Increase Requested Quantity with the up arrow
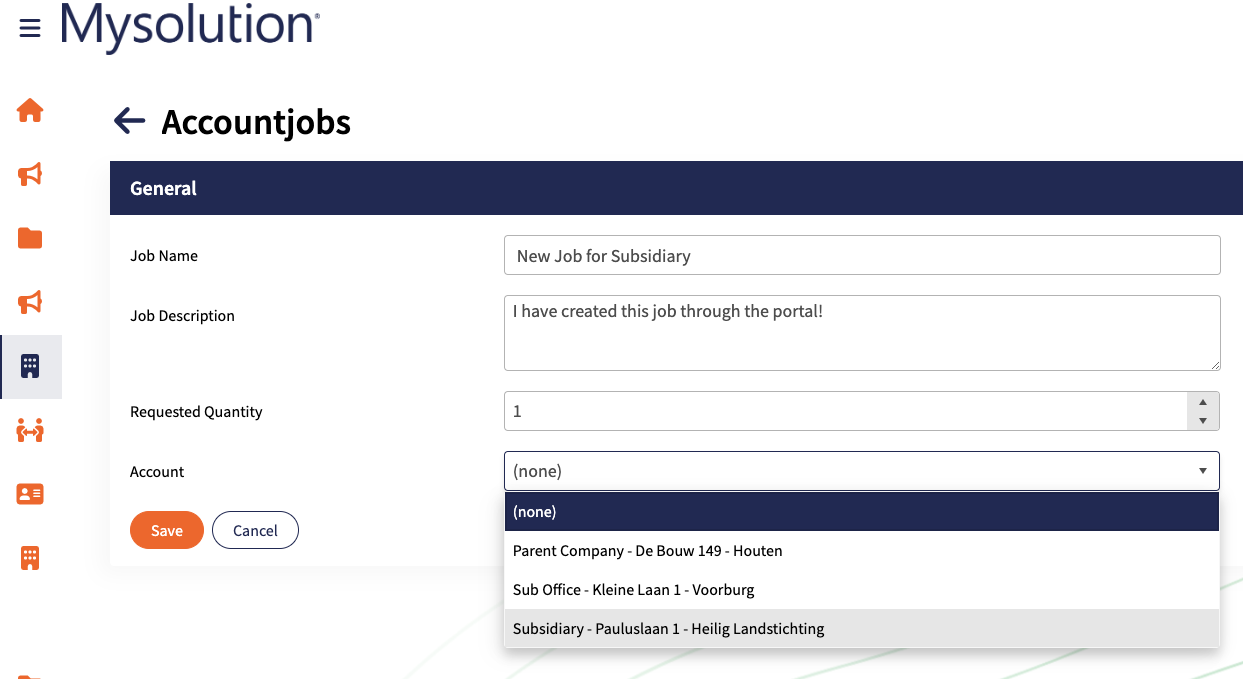This screenshot has height=679, width=1243. click(x=1203, y=401)
